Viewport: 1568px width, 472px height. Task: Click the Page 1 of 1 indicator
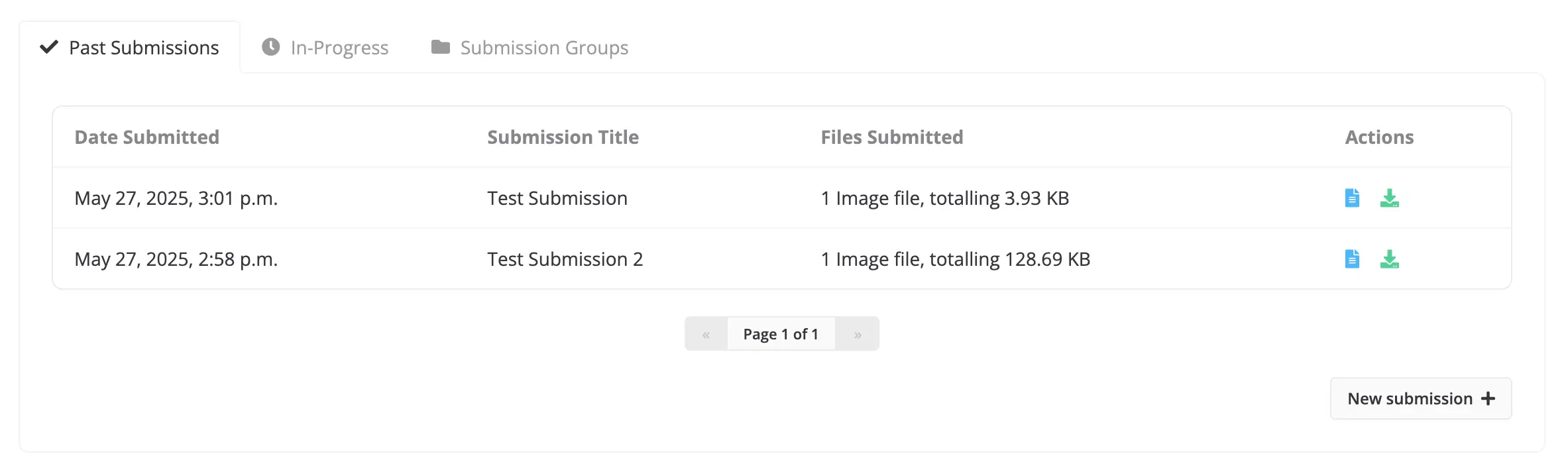point(781,333)
